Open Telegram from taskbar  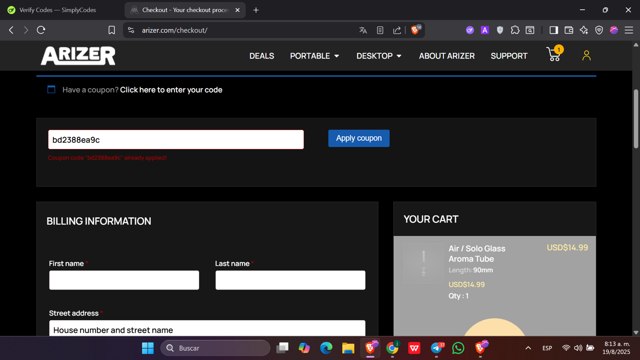coord(436,348)
